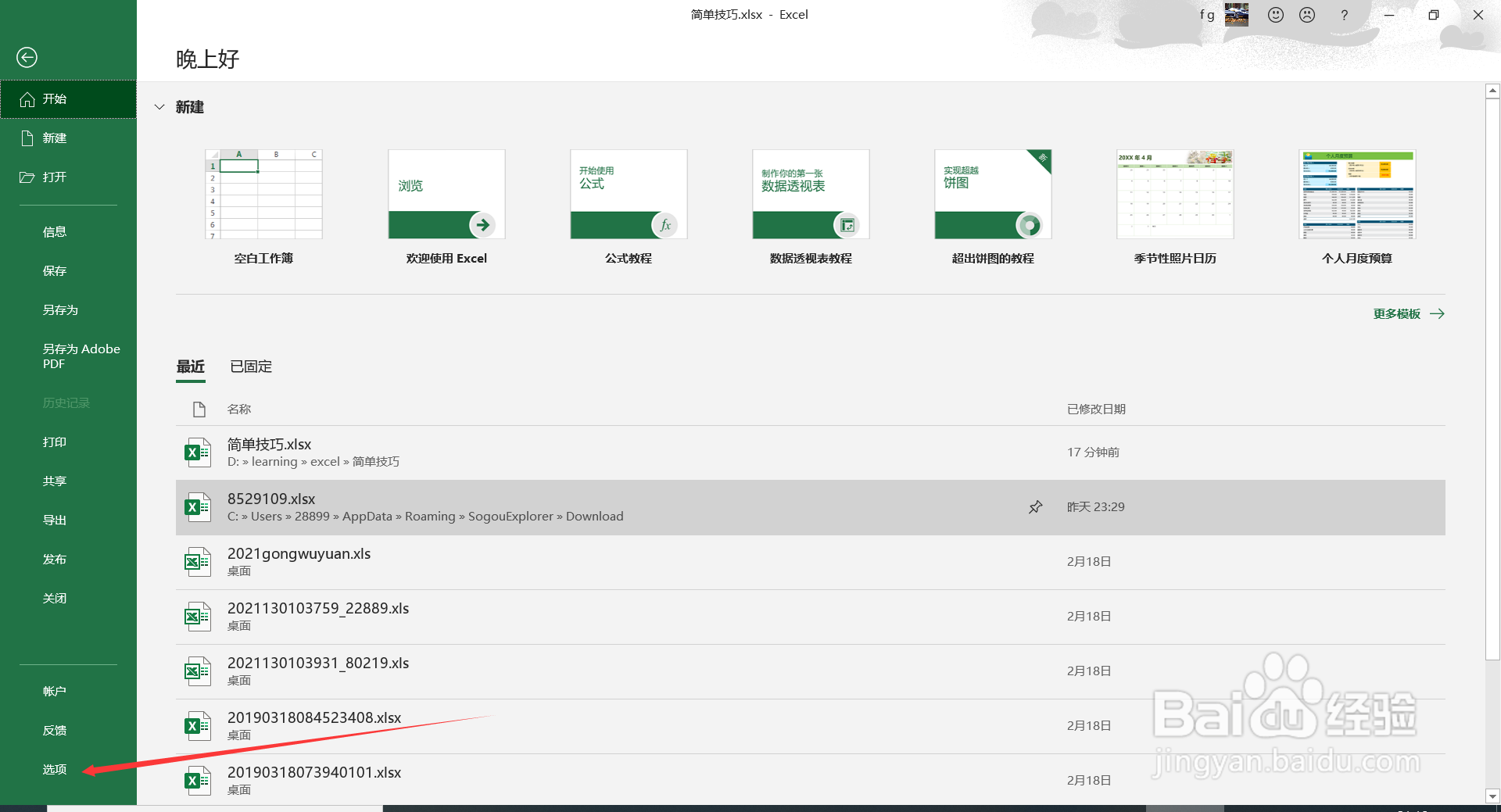Image resolution: width=1501 pixels, height=812 pixels.
Task: Click the back arrow circle icon
Action: [x=27, y=57]
